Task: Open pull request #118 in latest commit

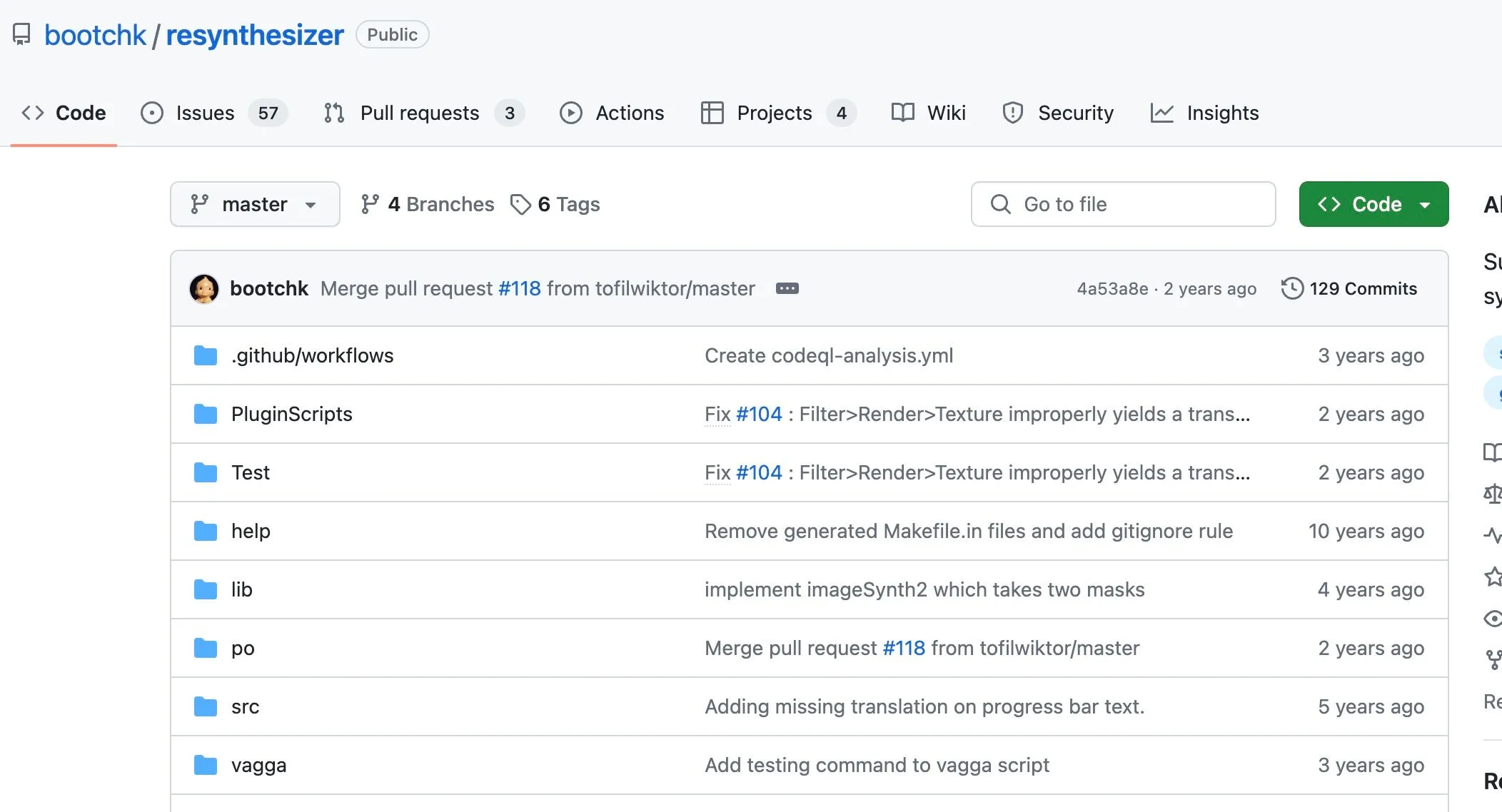Action: point(520,288)
